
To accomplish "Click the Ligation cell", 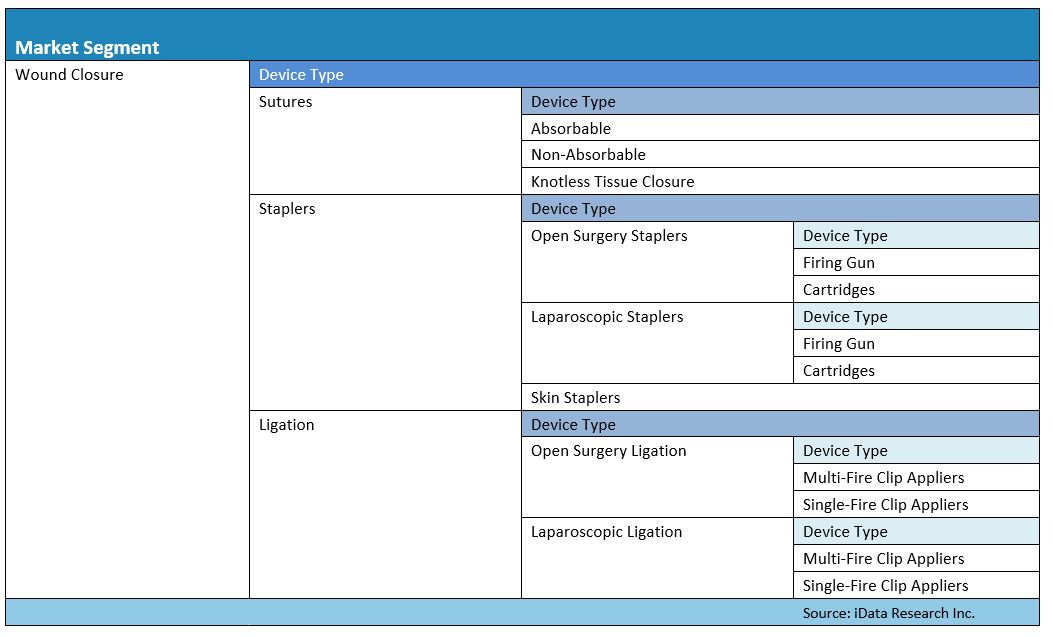I will point(385,505).
